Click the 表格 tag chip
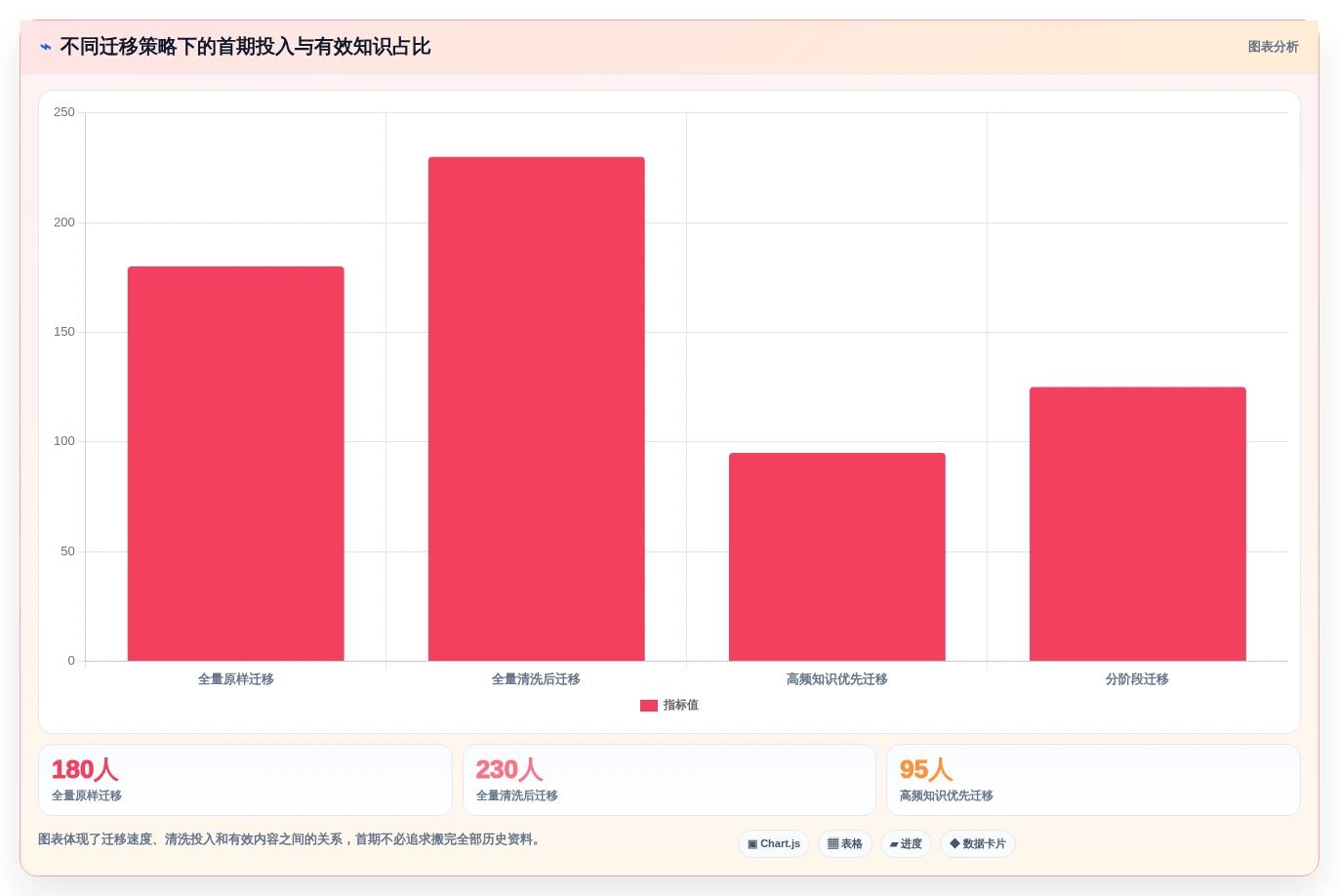 pos(845,844)
